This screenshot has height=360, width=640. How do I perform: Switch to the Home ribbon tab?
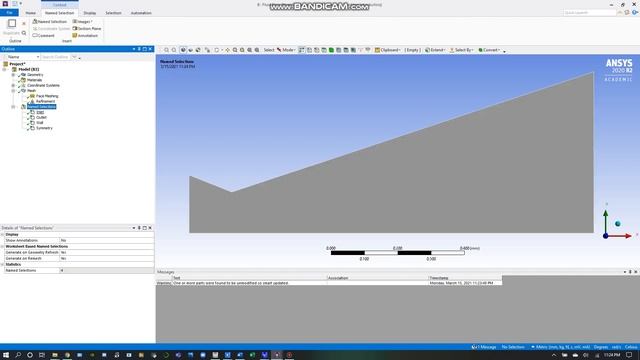(x=31, y=13)
